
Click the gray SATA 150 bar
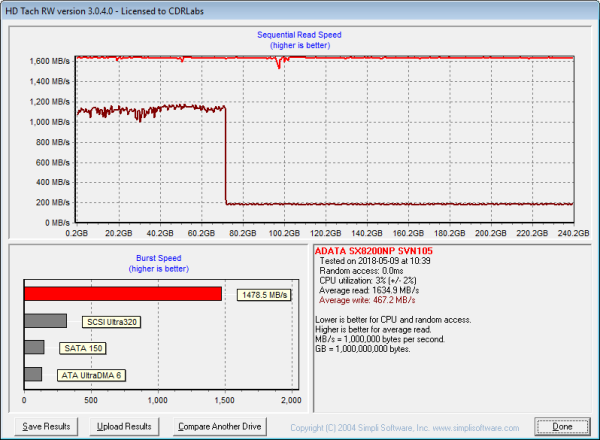coord(34,347)
